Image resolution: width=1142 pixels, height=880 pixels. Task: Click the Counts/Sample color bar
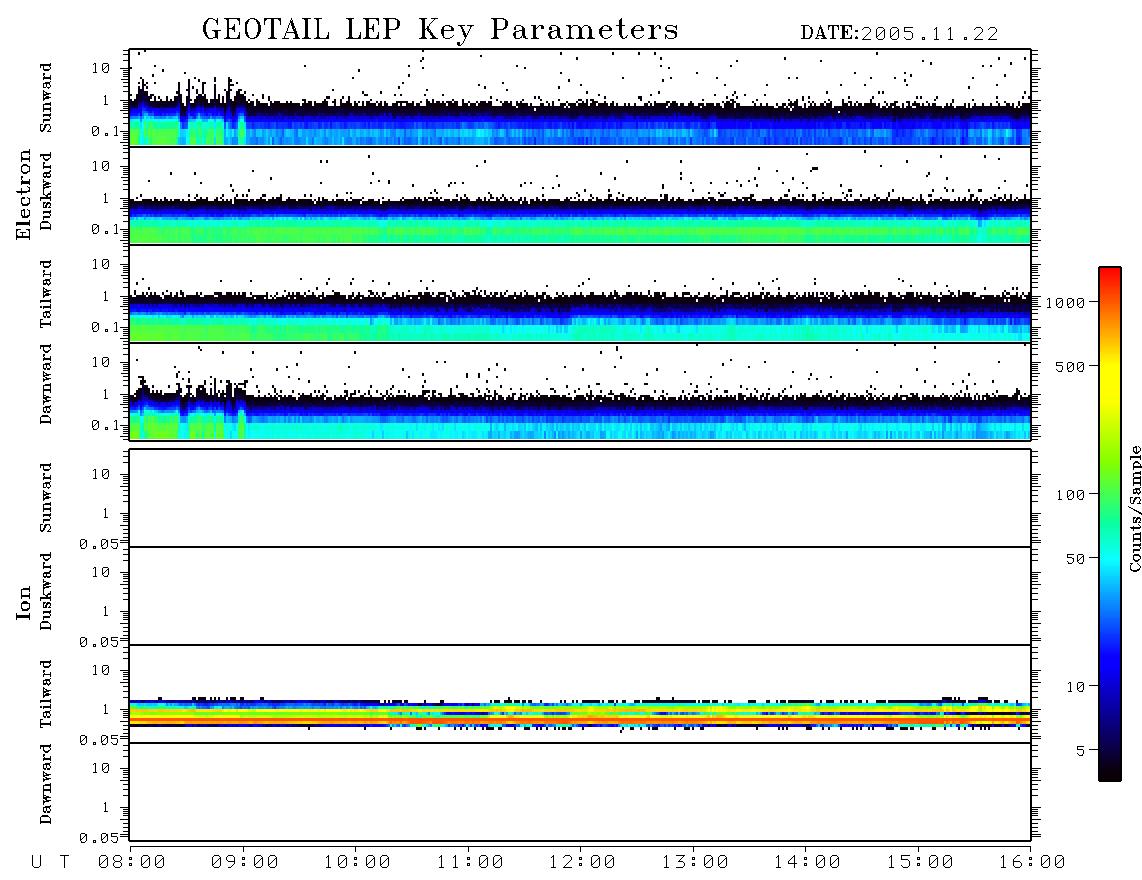point(1110,524)
